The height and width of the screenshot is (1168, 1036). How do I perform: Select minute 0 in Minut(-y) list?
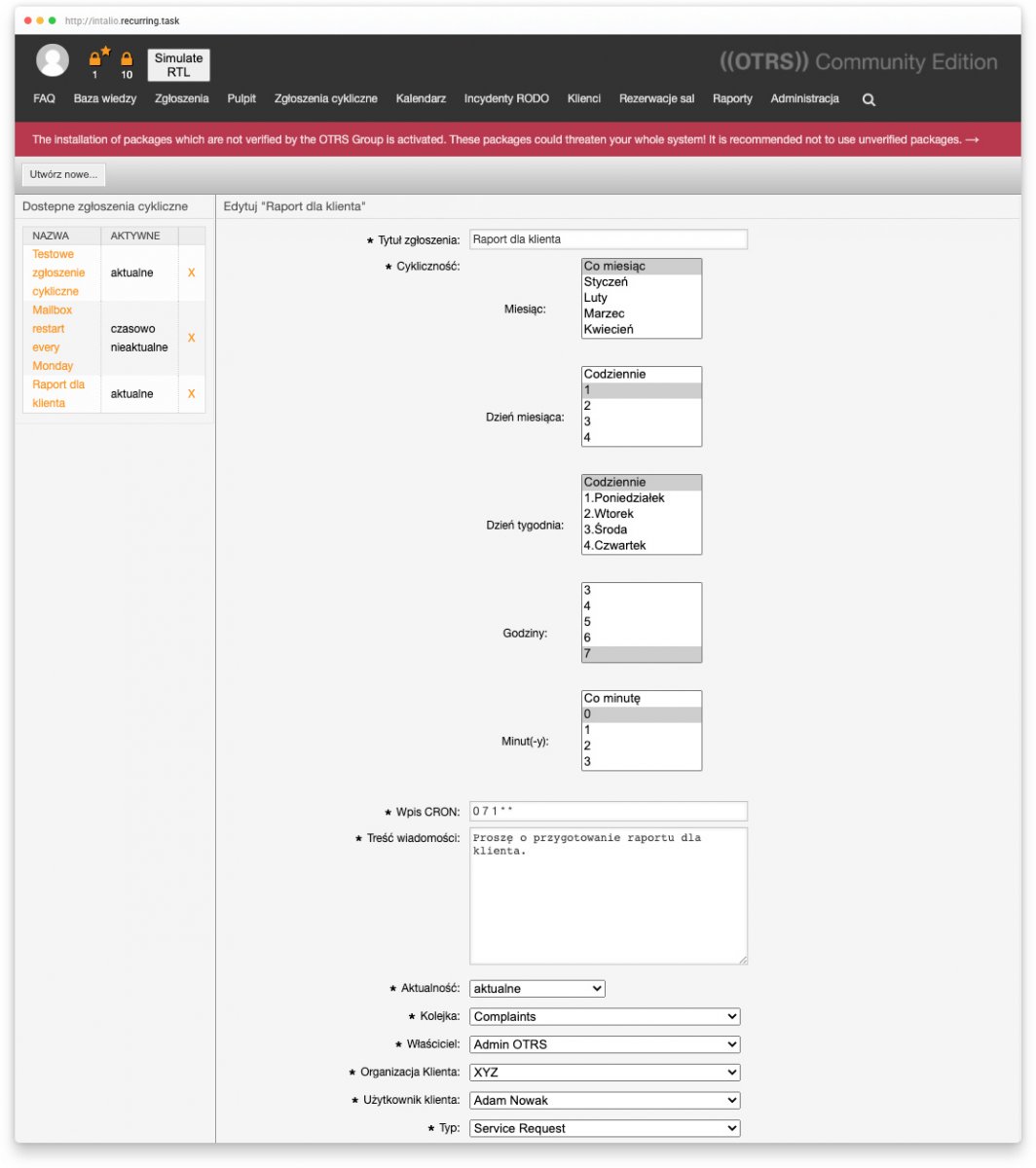[x=642, y=714]
